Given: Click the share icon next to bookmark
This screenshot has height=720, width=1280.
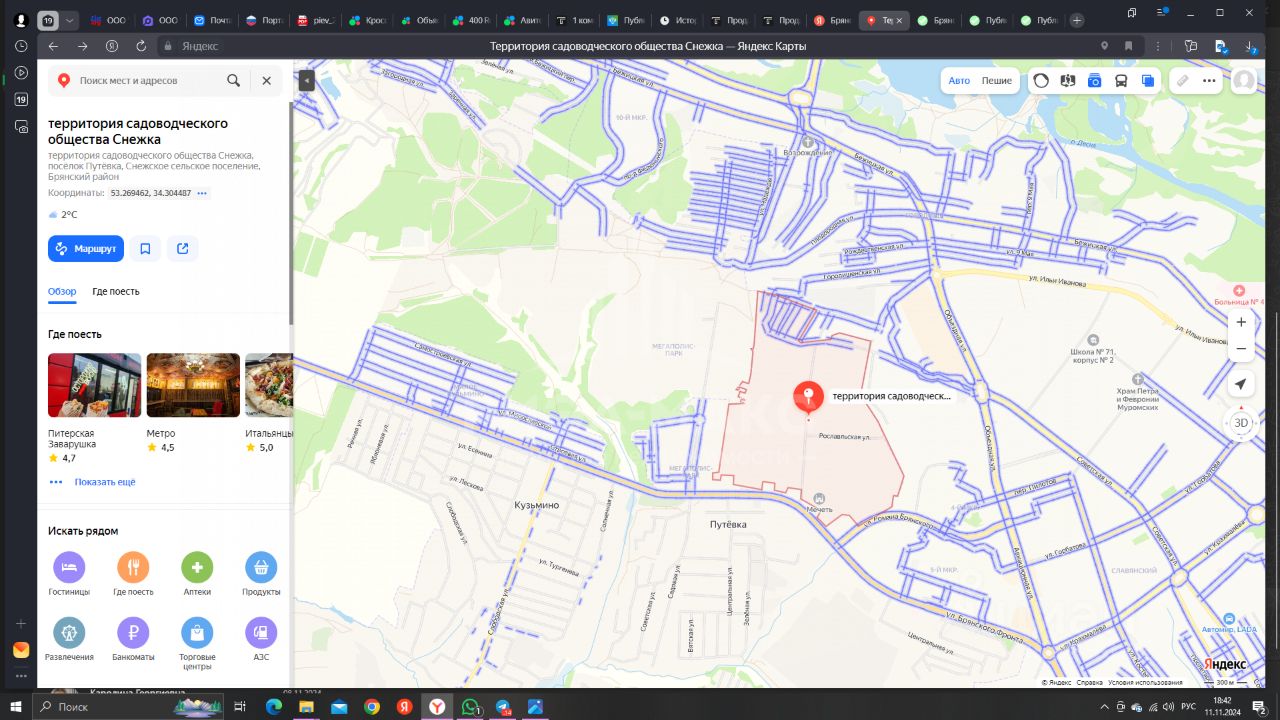Looking at the screenshot, I should pyautogui.click(x=183, y=249).
